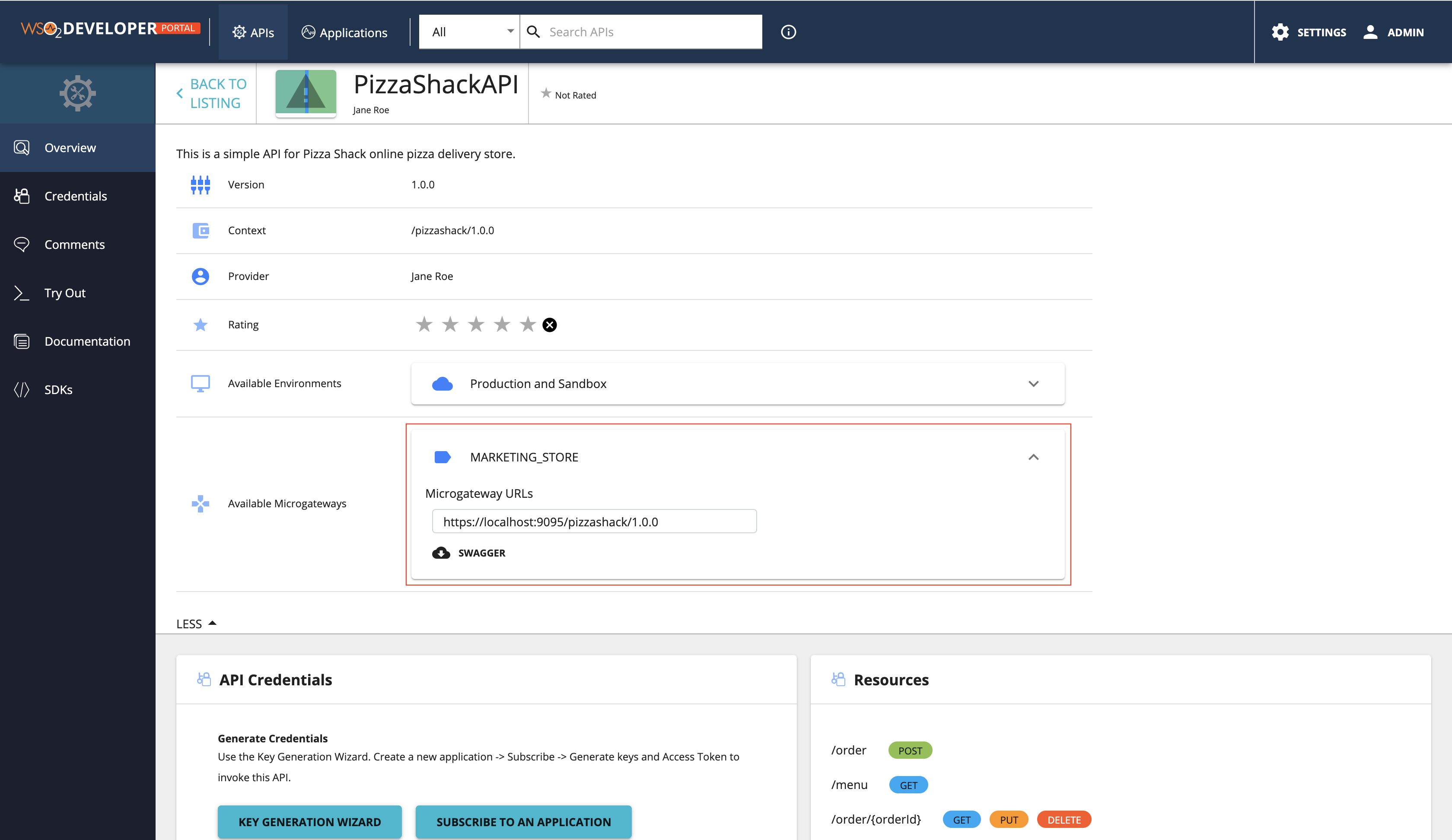Click the info icon beside search bar
The image size is (1452, 840).
click(788, 32)
